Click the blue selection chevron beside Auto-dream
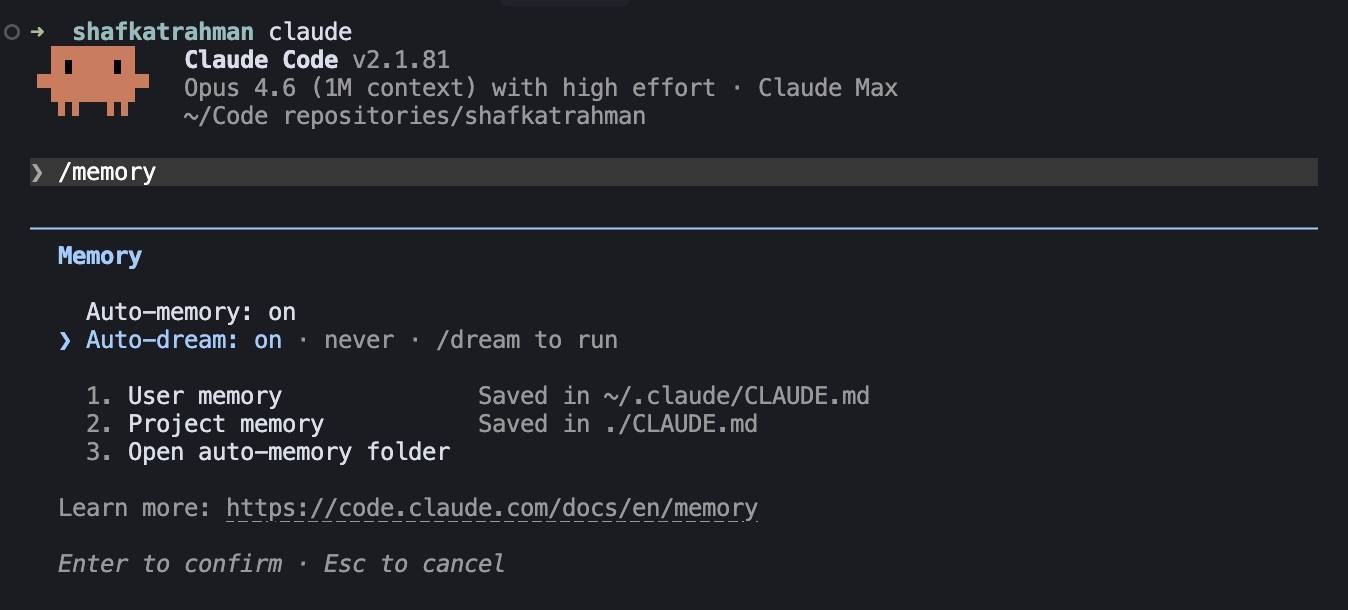The image size is (1348, 610). tap(65, 340)
